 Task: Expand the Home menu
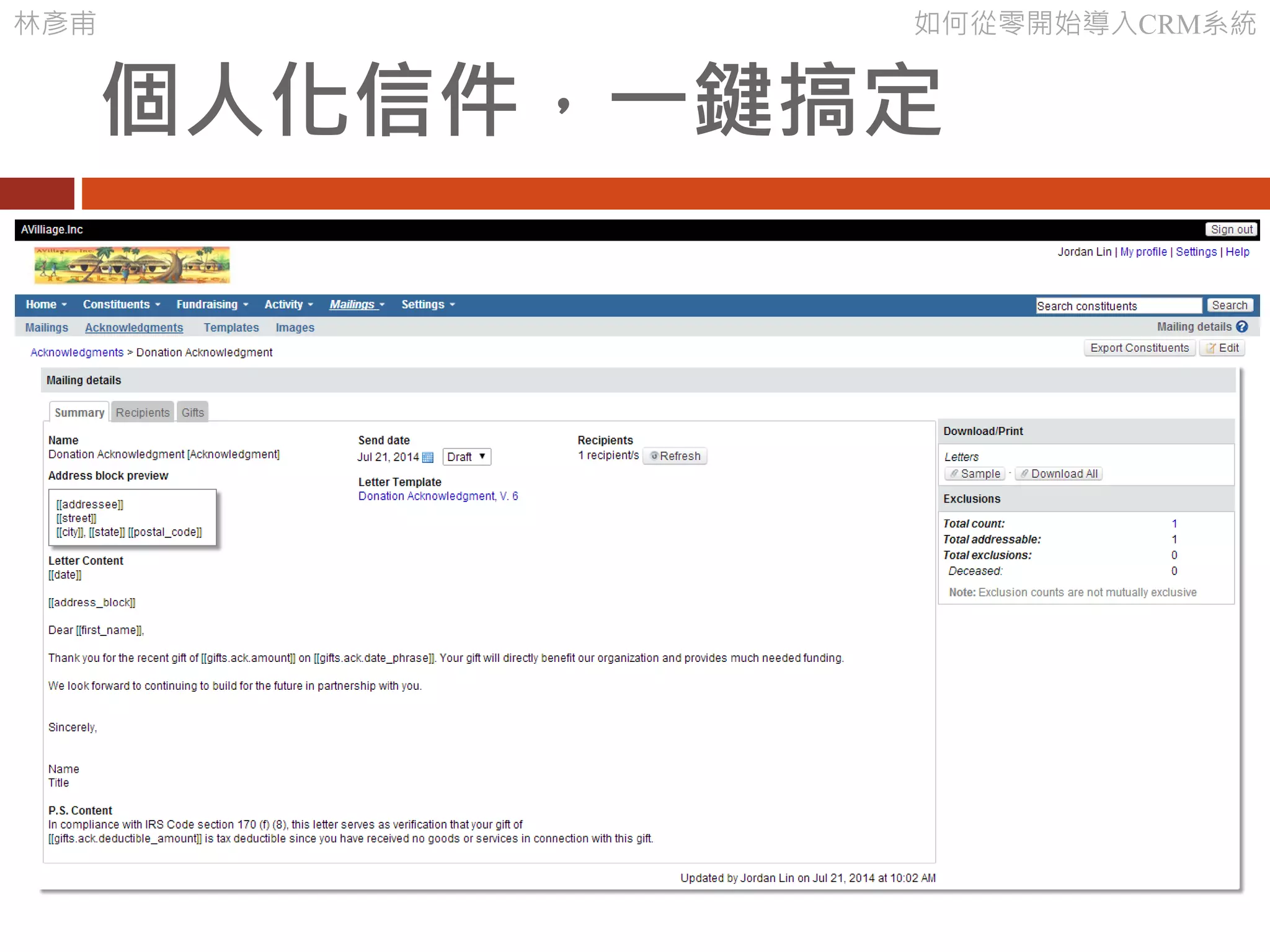click(46, 304)
